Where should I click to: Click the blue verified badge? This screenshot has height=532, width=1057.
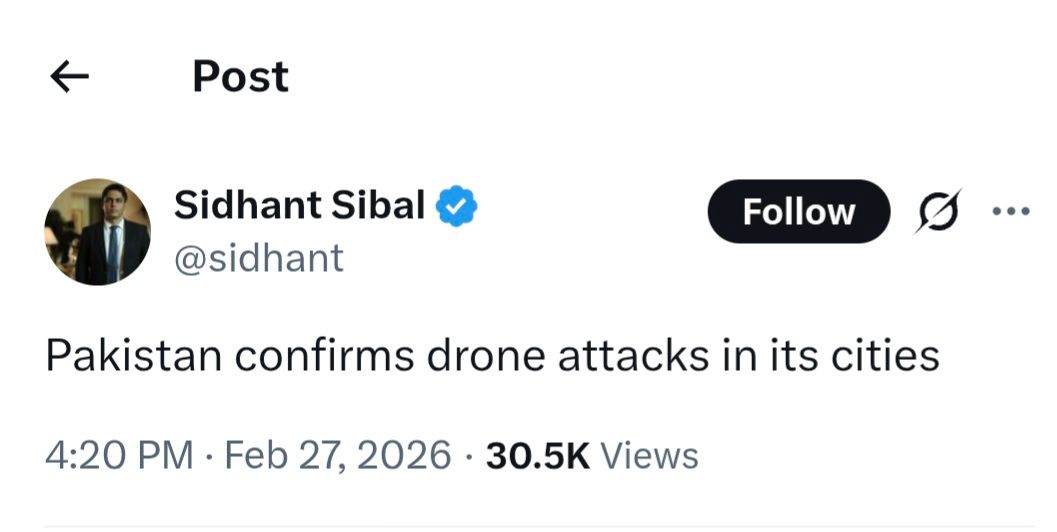tap(458, 206)
